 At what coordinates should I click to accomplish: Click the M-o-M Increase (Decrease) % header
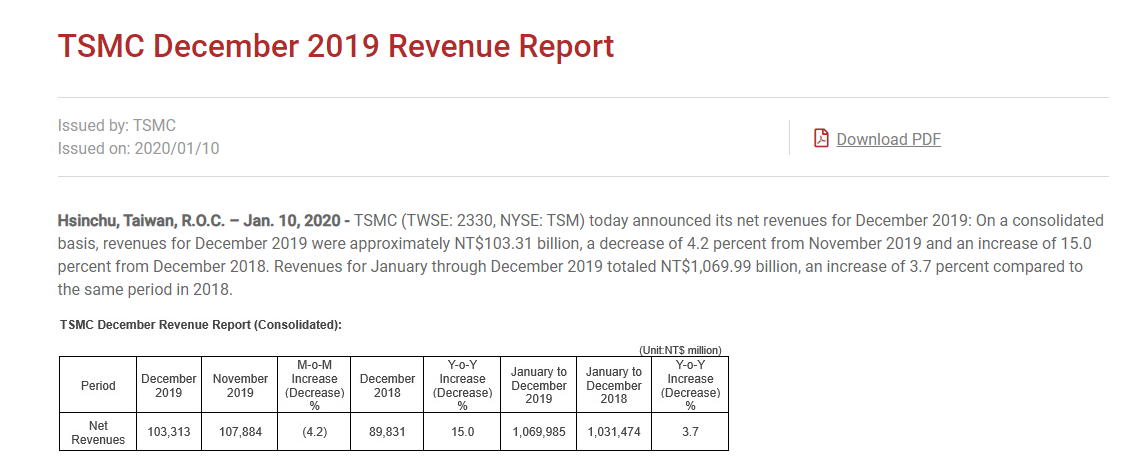(314, 385)
